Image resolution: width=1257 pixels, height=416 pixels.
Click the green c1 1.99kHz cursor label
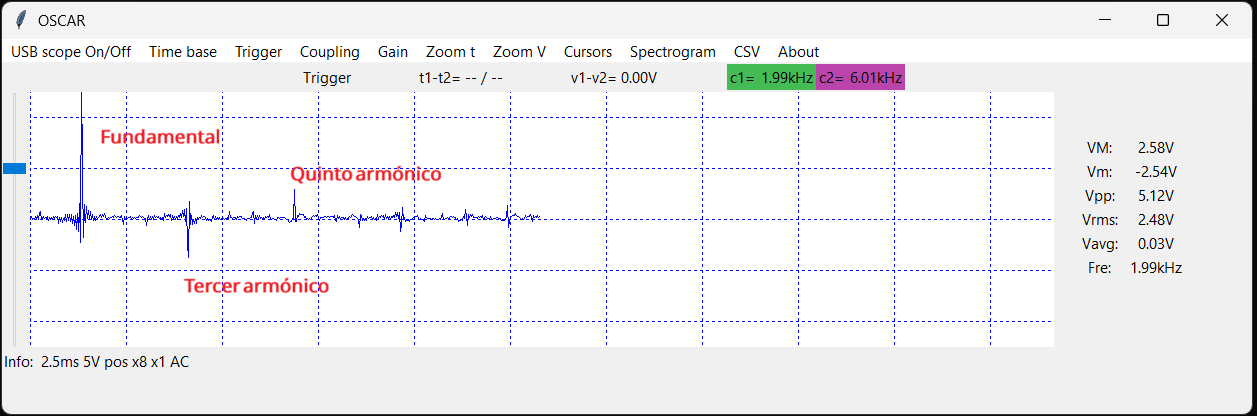pyautogui.click(x=771, y=78)
